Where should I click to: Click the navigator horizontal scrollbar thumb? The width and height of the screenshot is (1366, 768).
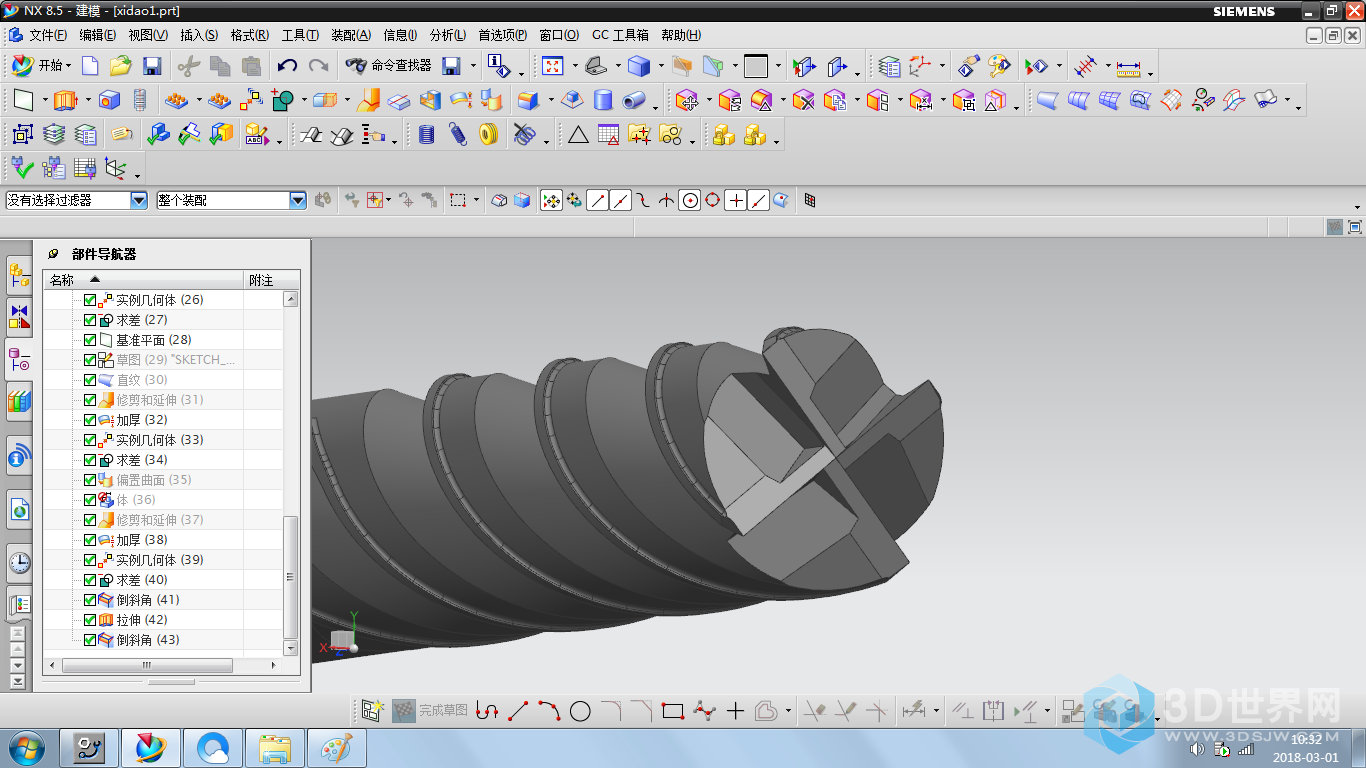pyautogui.click(x=146, y=665)
